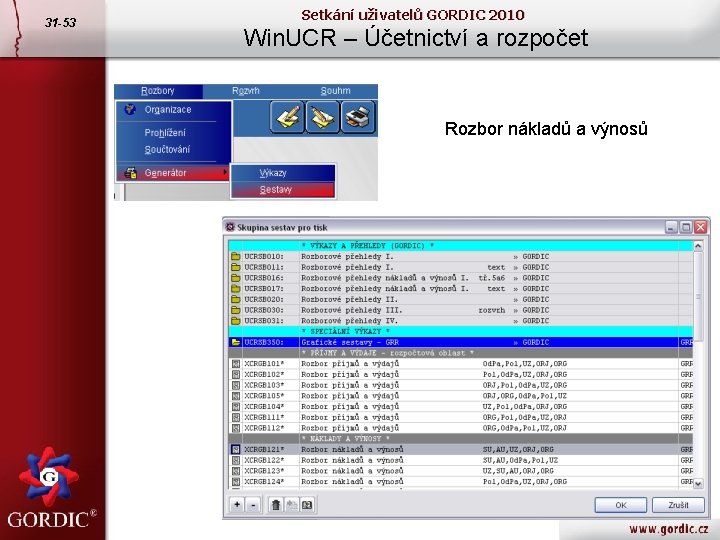Click the minus button in the dialog toolbar

point(253,505)
